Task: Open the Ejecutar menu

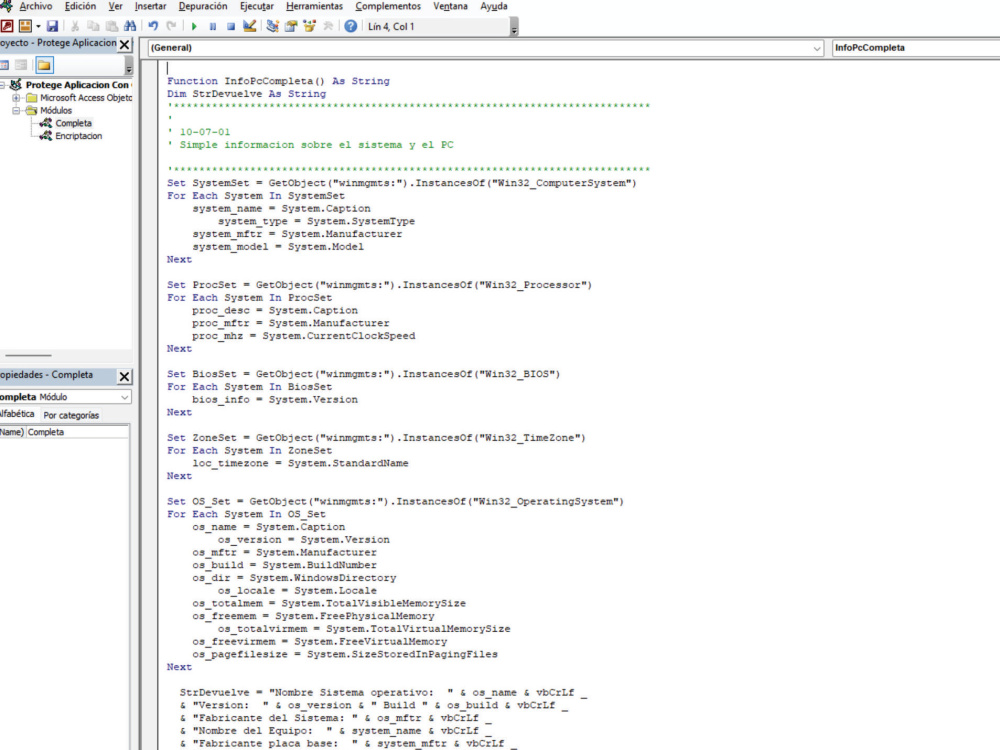Action: [x=256, y=6]
